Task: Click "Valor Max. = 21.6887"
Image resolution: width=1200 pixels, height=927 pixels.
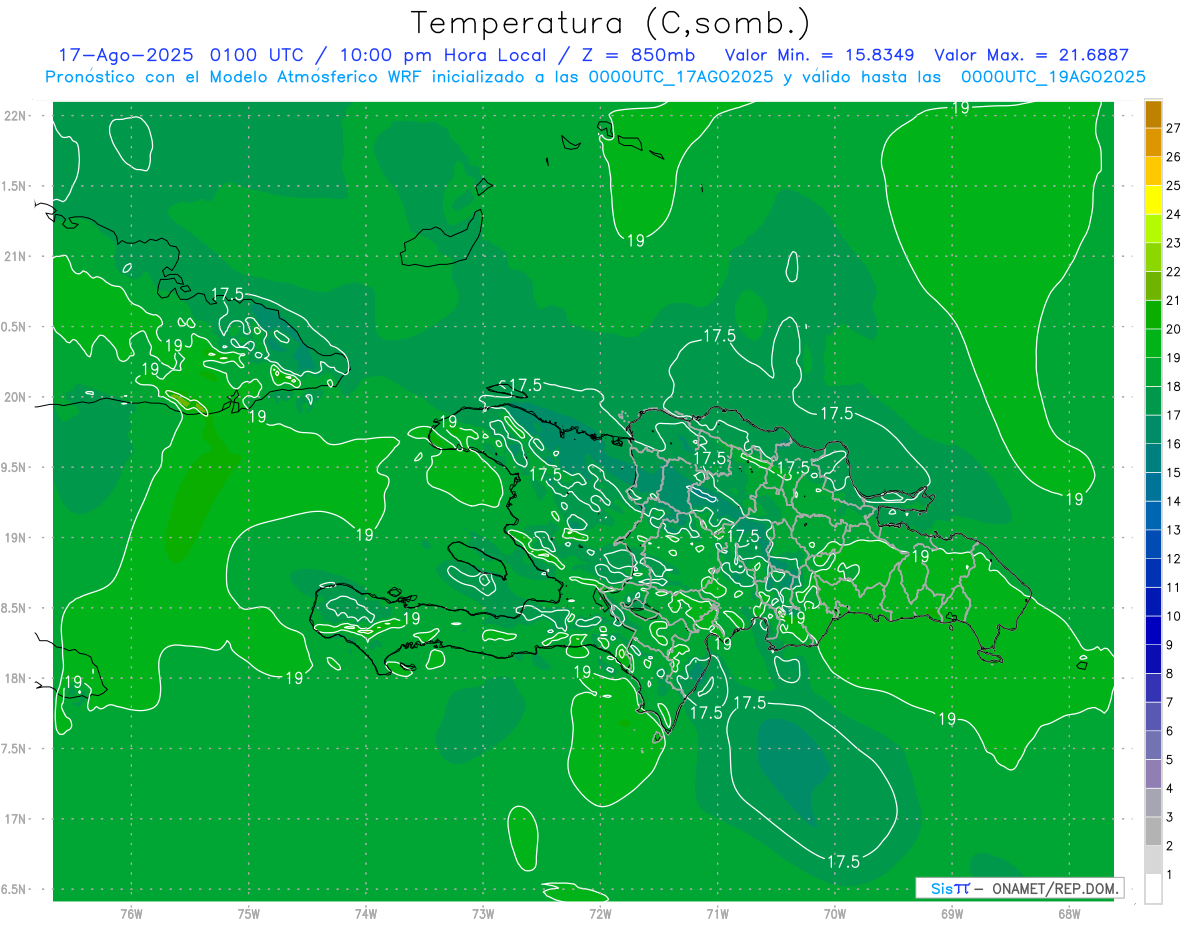Action: point(1030,55)
